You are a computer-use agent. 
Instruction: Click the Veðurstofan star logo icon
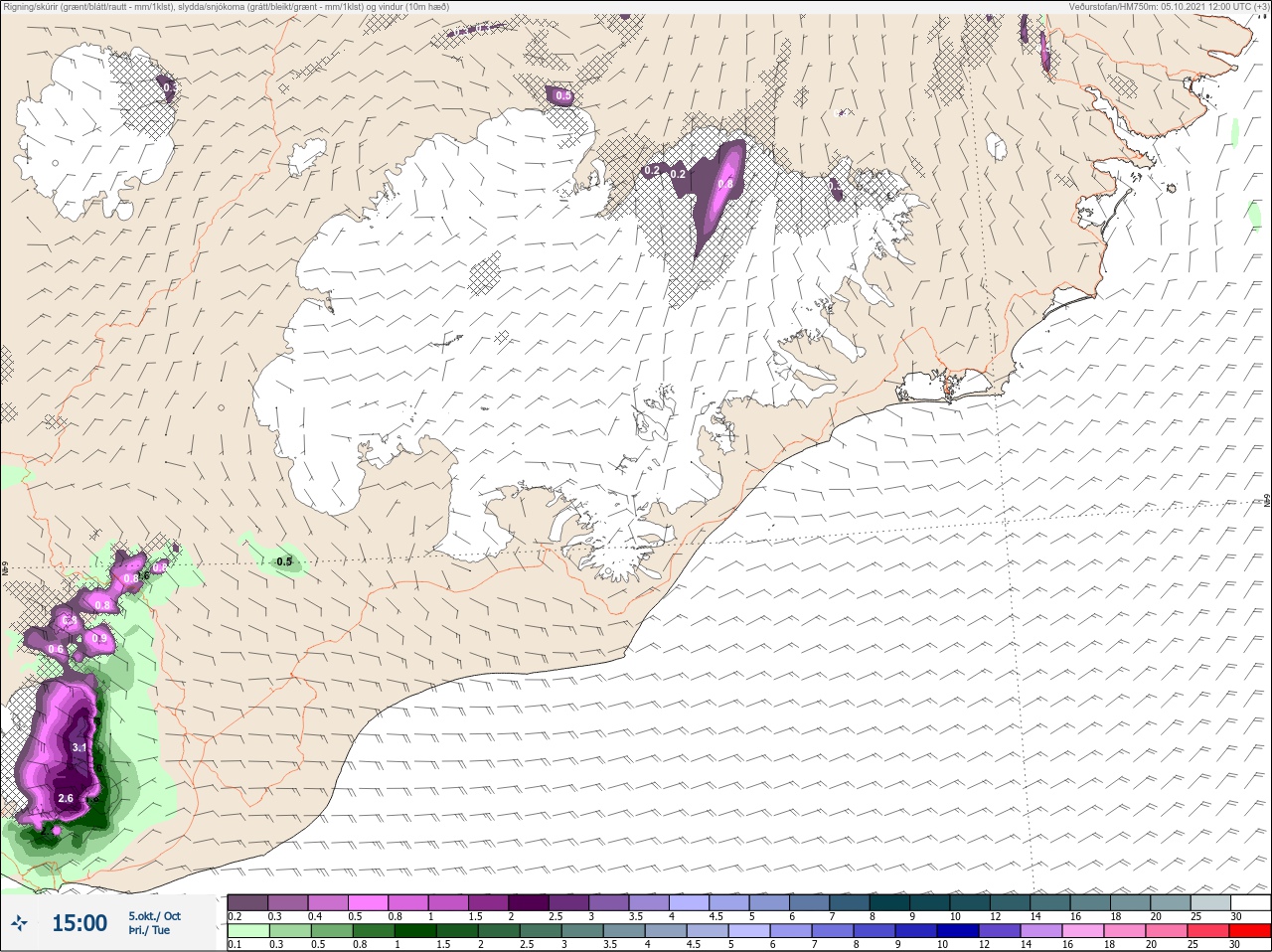pos(20,923)
